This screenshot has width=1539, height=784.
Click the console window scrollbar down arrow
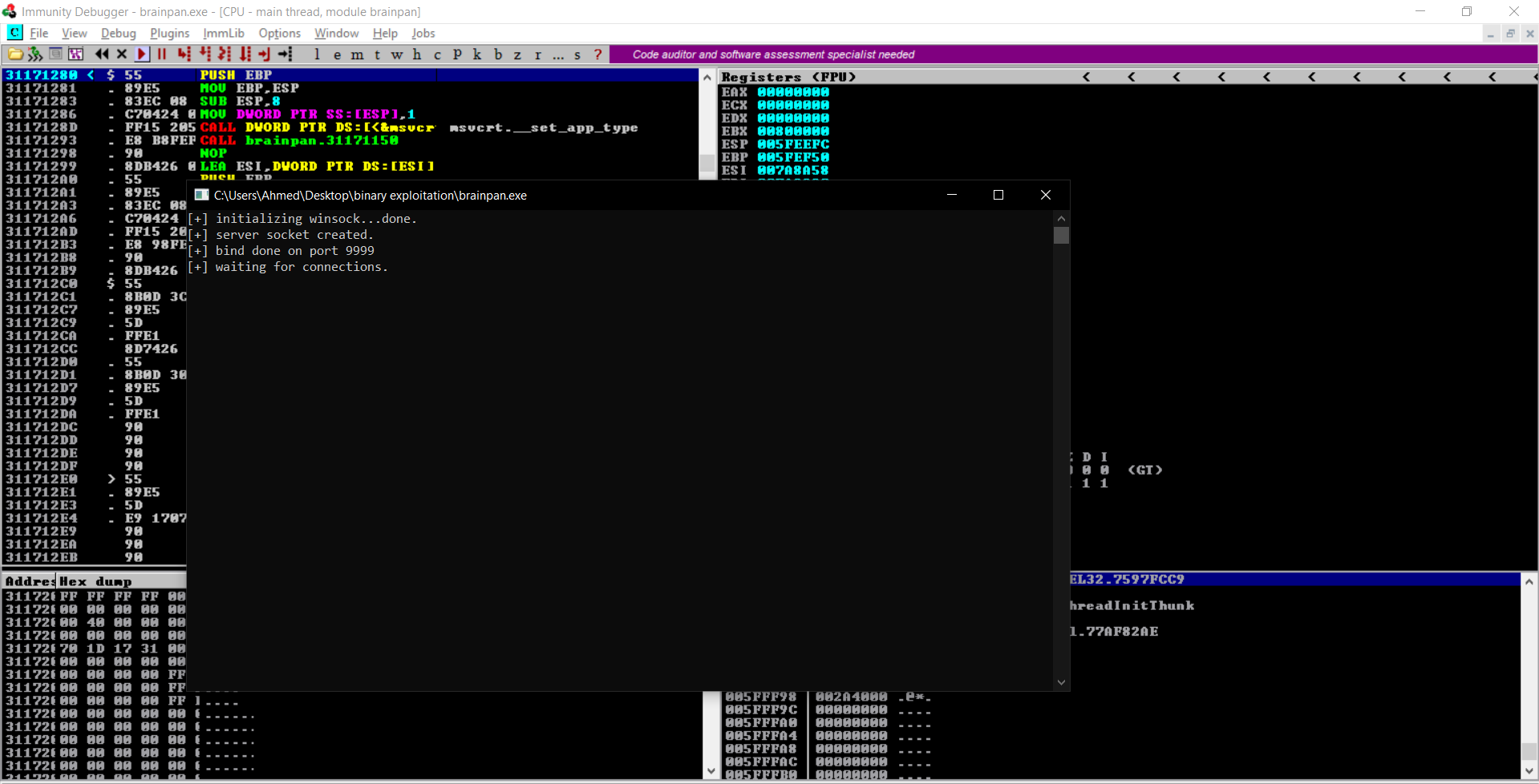tap(1061, 682)
